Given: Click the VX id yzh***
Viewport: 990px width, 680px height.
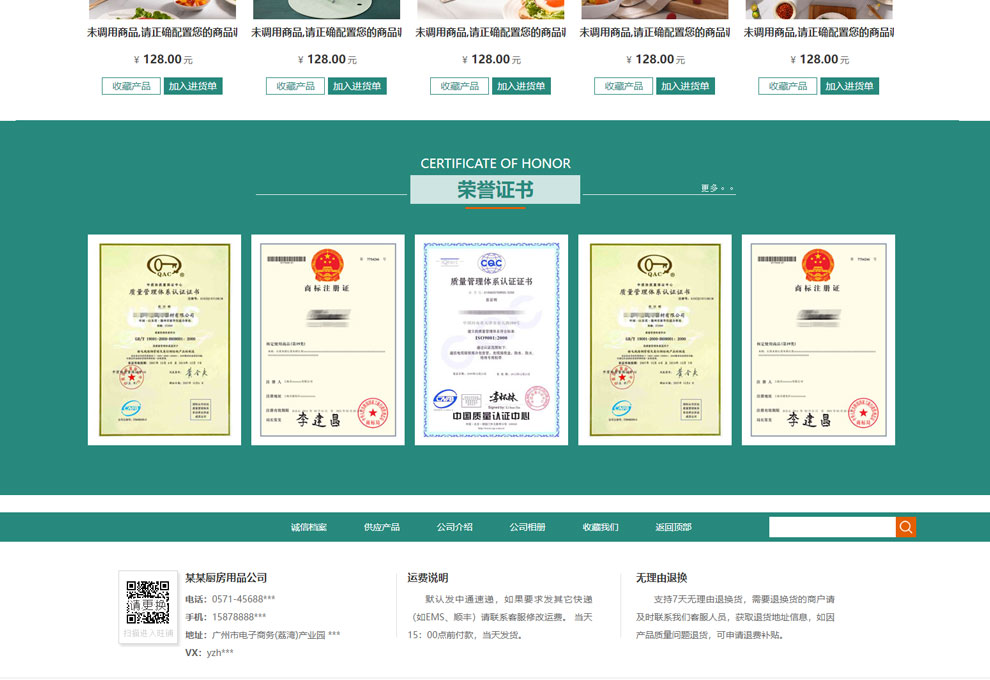Looking at the screenshot, I should click(220, 653).
